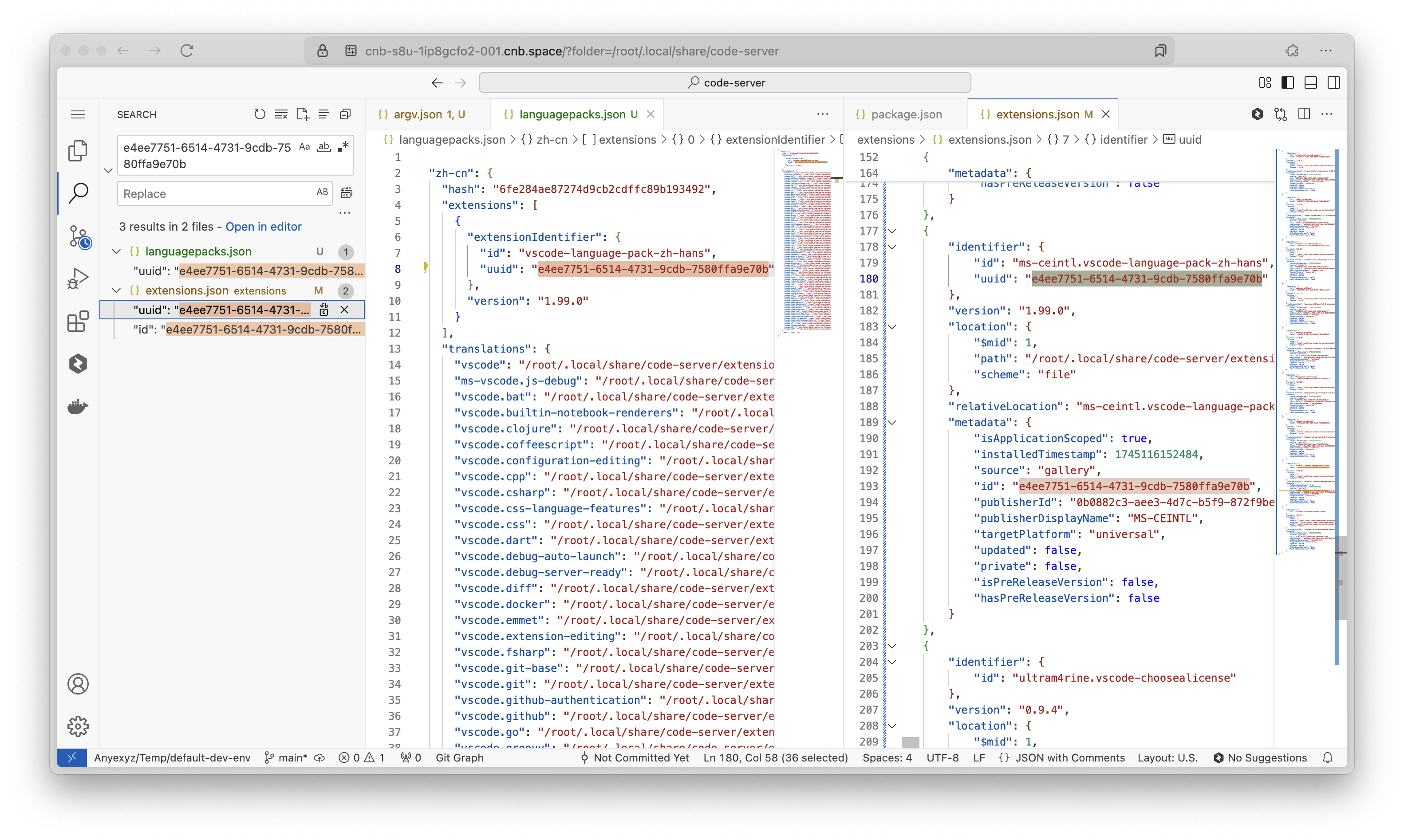Open new search editor
The image size is (1404, 840).
(x=303, y=114)
